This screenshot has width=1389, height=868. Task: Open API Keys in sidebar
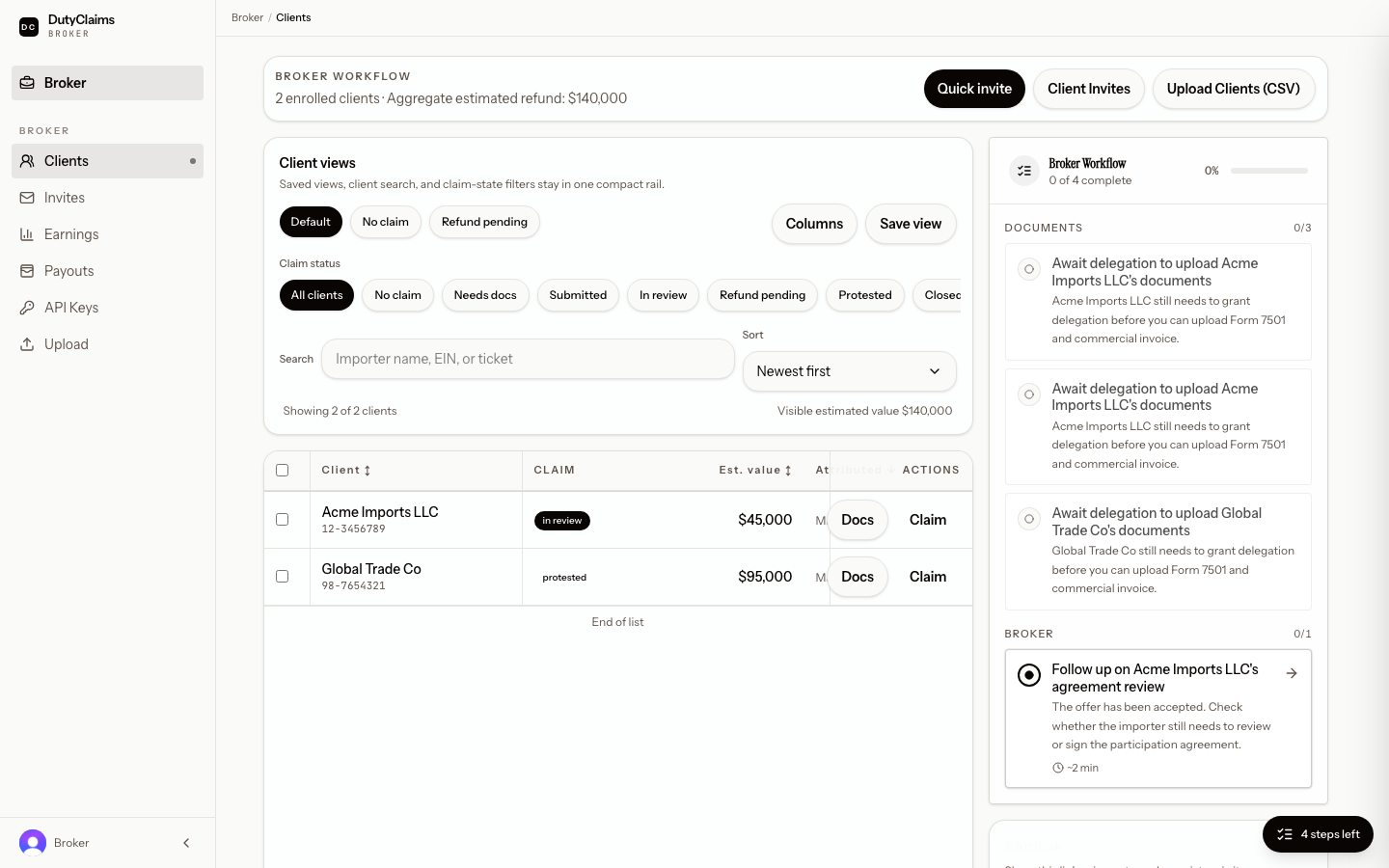point(107,308)
